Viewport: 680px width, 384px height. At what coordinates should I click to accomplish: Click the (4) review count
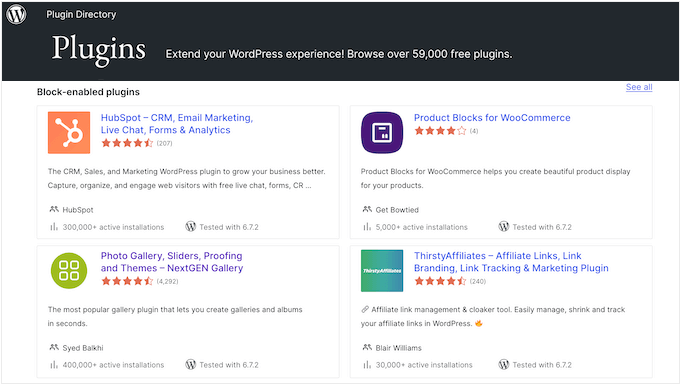pos(474,131)
